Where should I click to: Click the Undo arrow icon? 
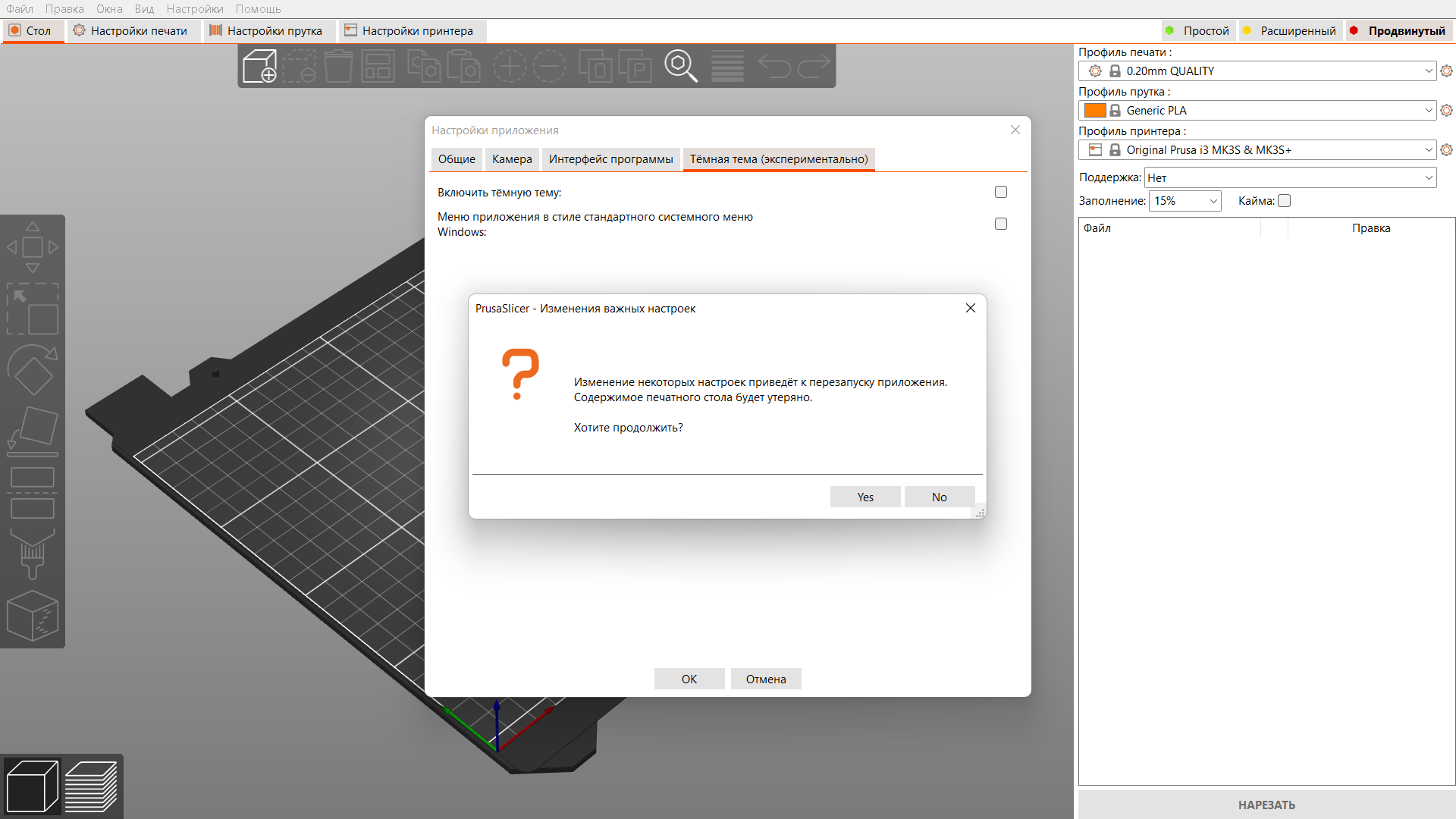pos(776,66)
